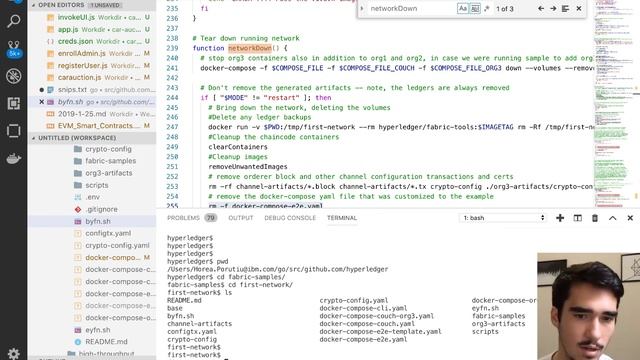Screen dimensions: 640x360
Task: Switch to the OUTPUT tab
Action: pyautogui.click(x=241, y=218)
